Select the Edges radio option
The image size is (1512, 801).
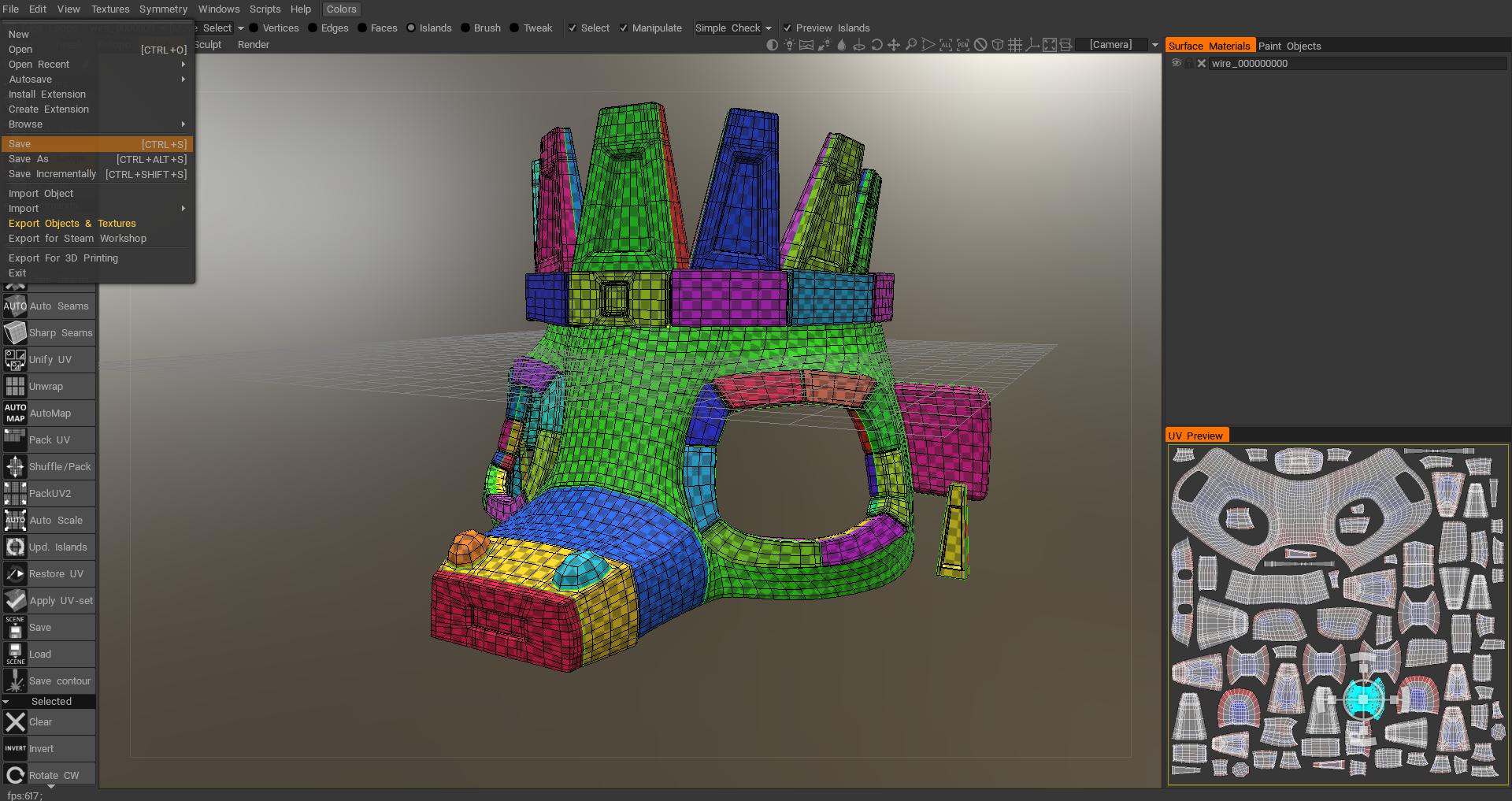313,28
